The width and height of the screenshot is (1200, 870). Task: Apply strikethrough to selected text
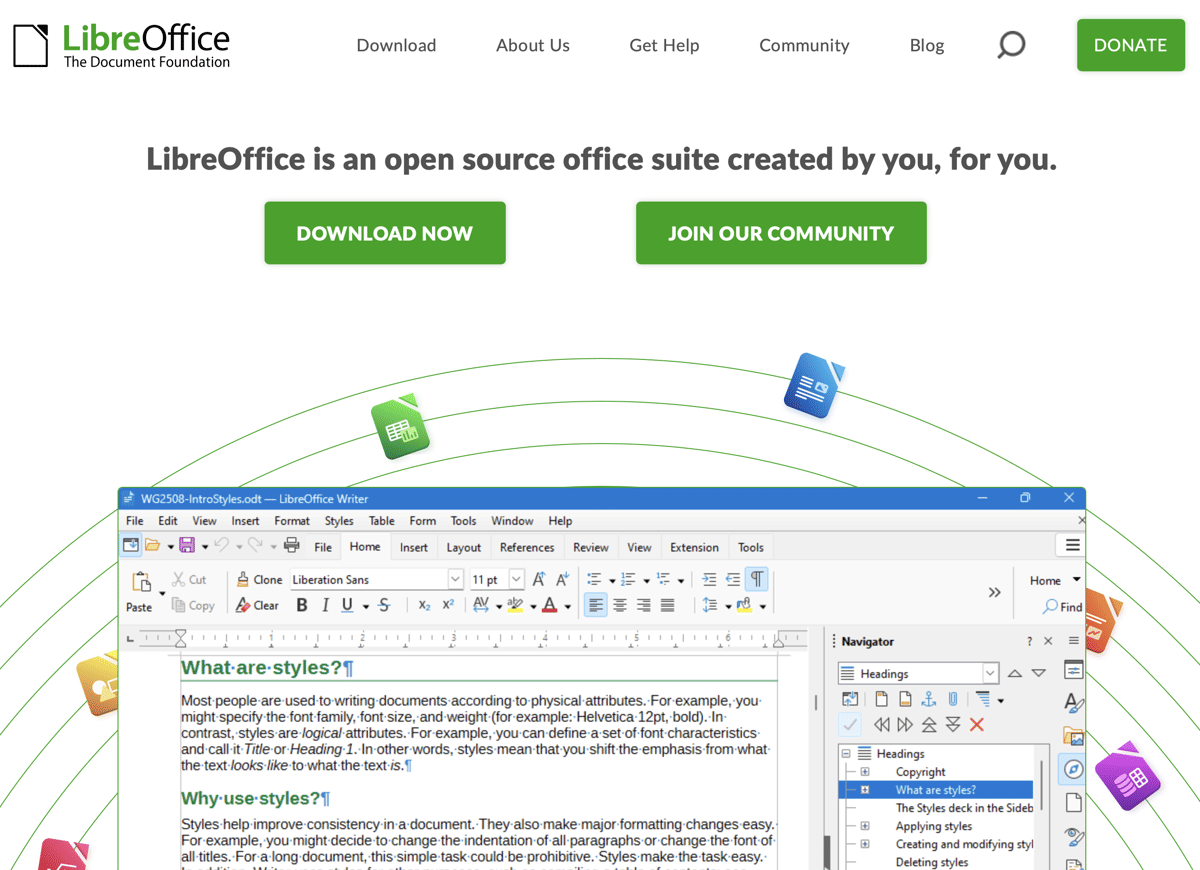383,605
